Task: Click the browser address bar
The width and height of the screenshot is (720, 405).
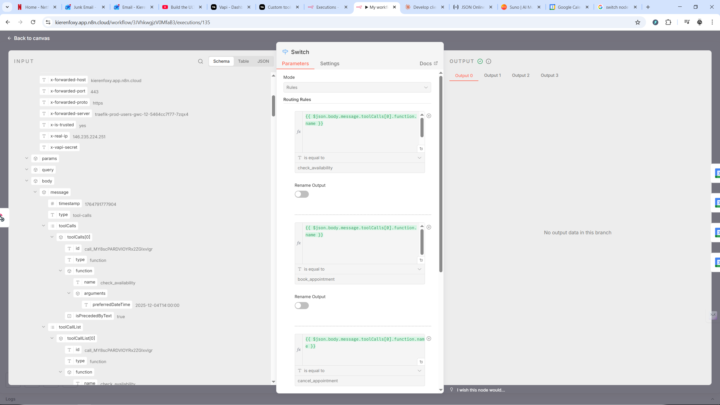Action: [340, 22]
